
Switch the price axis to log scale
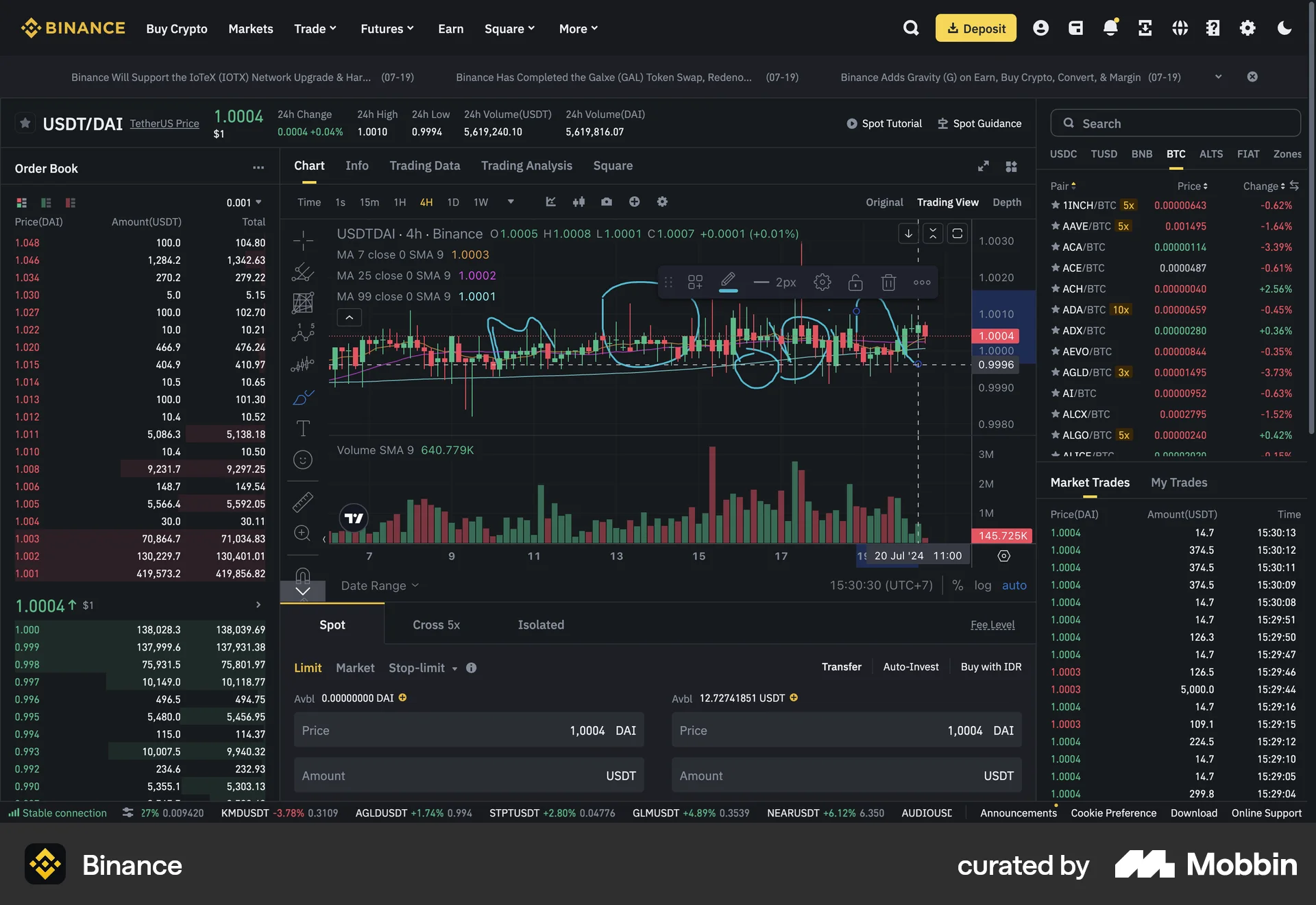point(983,586)
